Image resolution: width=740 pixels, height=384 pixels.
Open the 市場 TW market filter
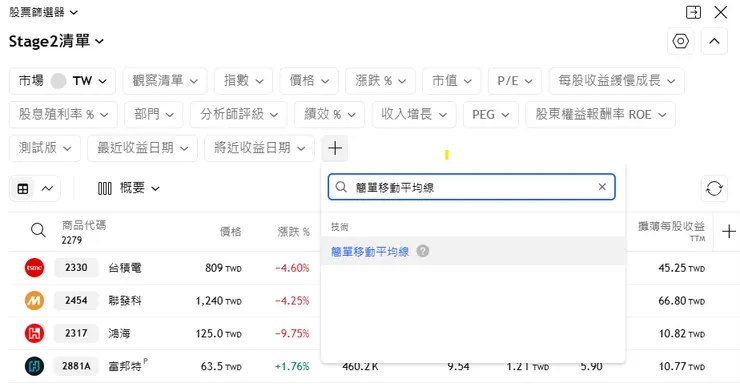(63, 81)
